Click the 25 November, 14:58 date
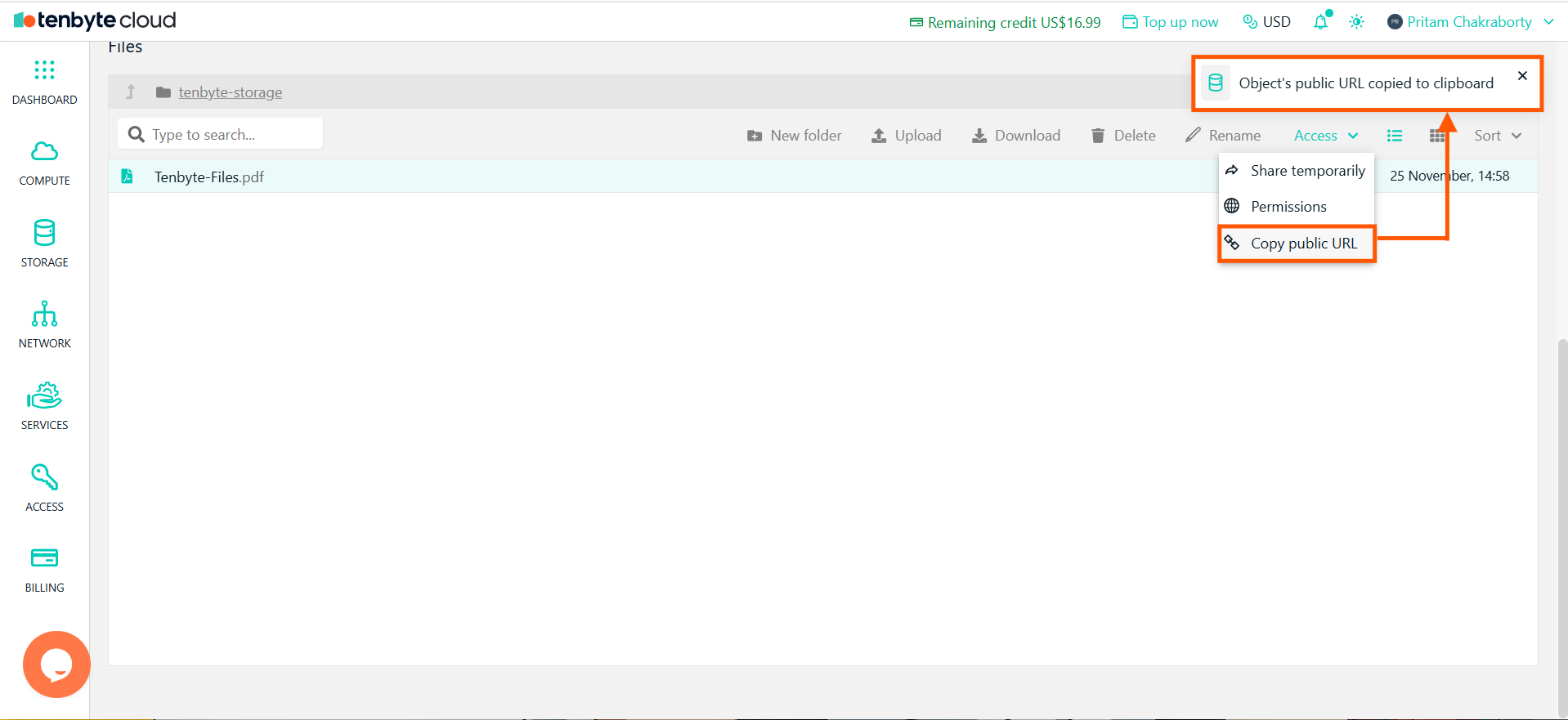This screenshot has width=1568, height=720. 1449,176
